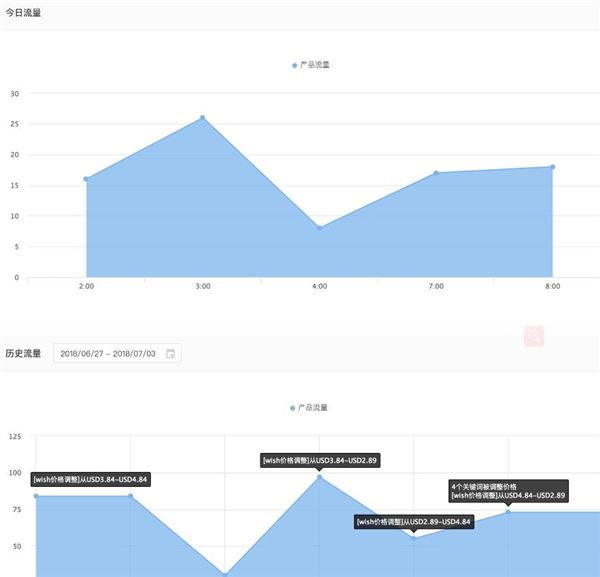Click the 4:00 x-axis label
This screenshot has width=600, height=577.
(320, 286)
